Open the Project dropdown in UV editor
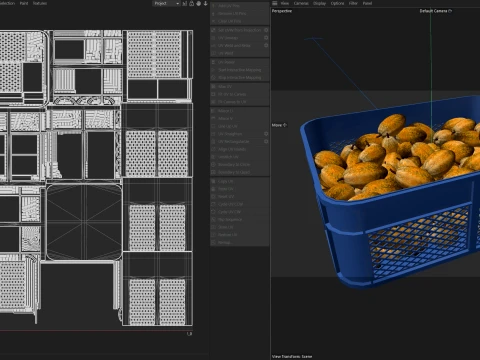Screen dimensions: 480x360 coord(166,3)
